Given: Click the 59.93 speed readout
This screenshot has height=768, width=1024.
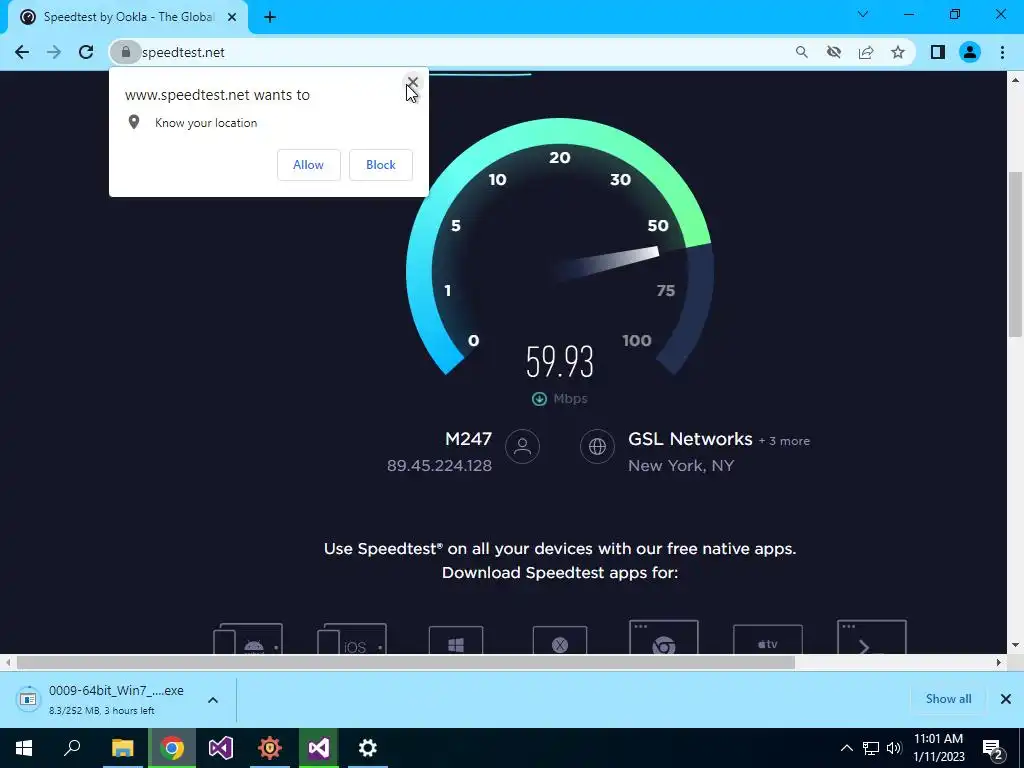Looking at the screenshot, I should [560, 362].
